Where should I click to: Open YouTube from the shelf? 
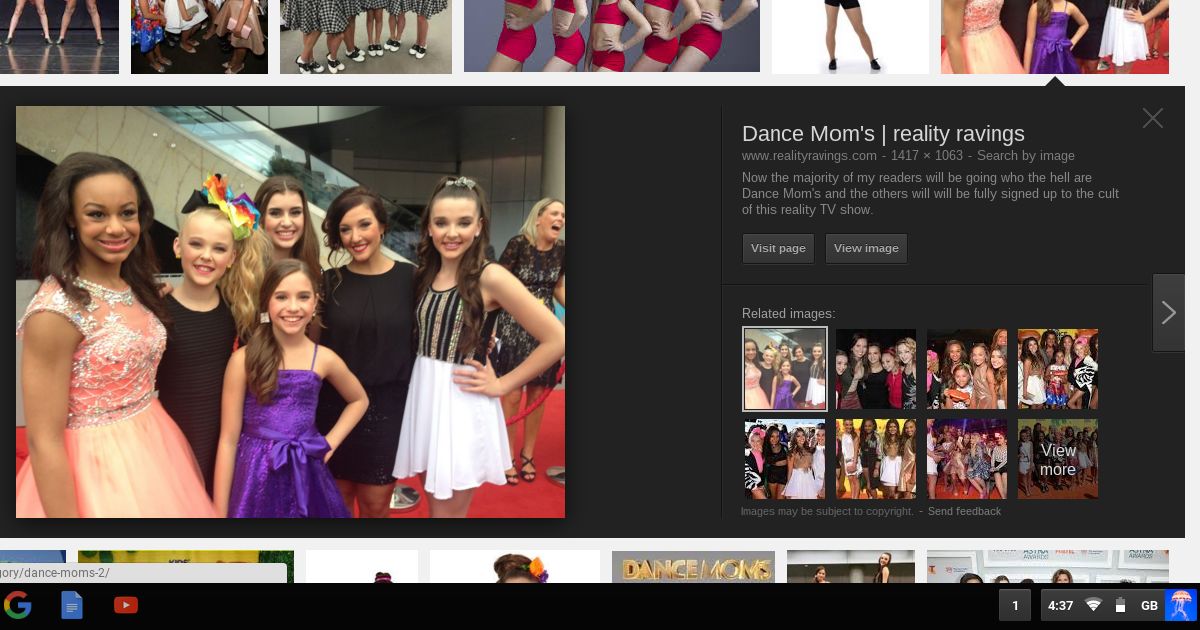click(125, 605)
